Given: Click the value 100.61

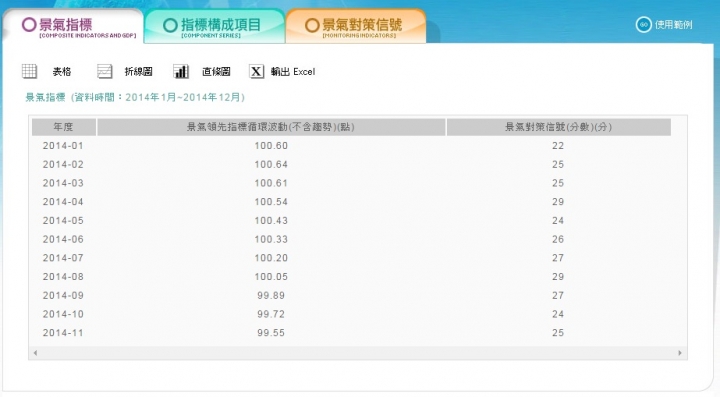Looking at the screenshot, I should tap(271, 183).
